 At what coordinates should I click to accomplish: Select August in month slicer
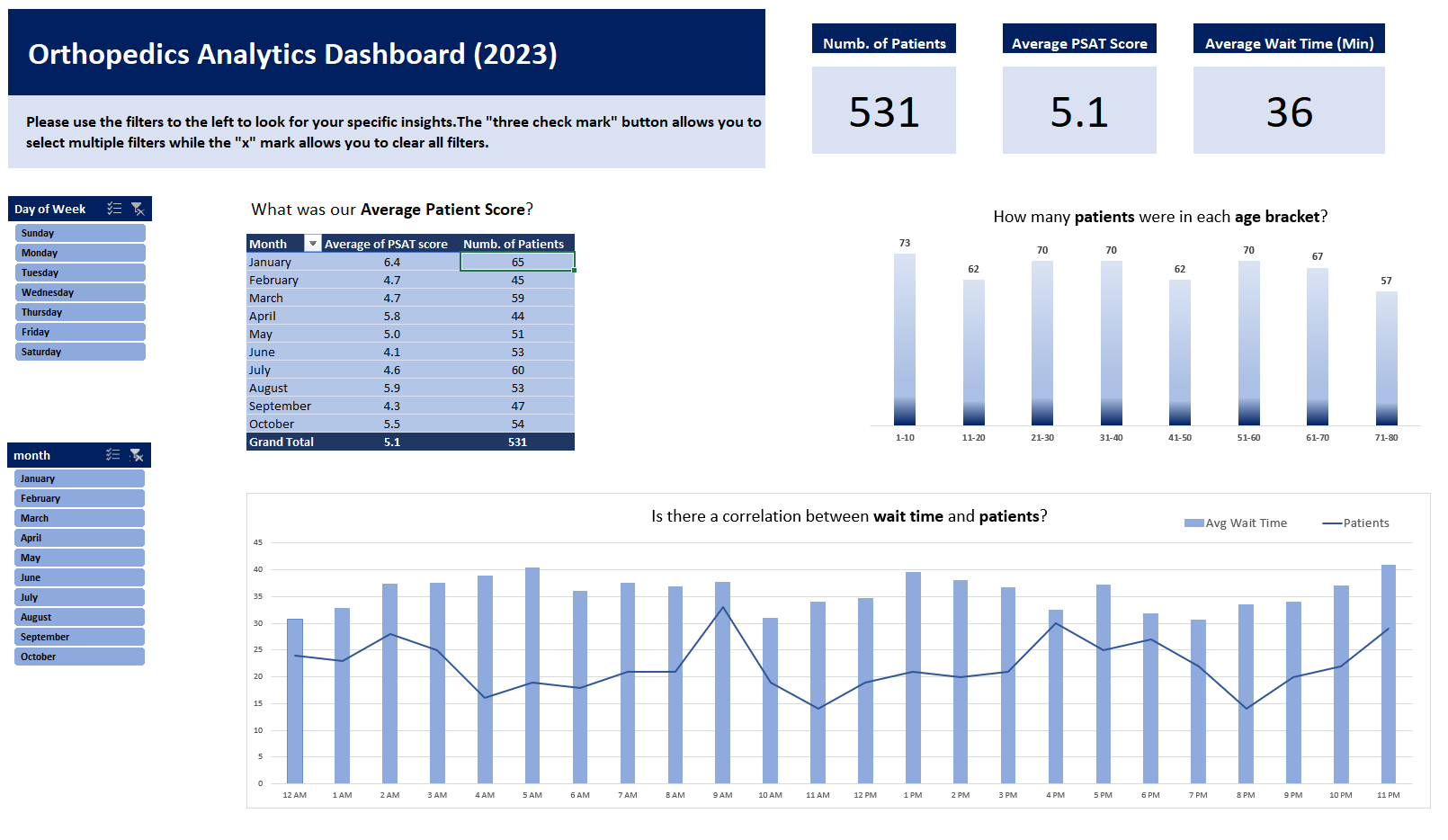pos(79,617)
